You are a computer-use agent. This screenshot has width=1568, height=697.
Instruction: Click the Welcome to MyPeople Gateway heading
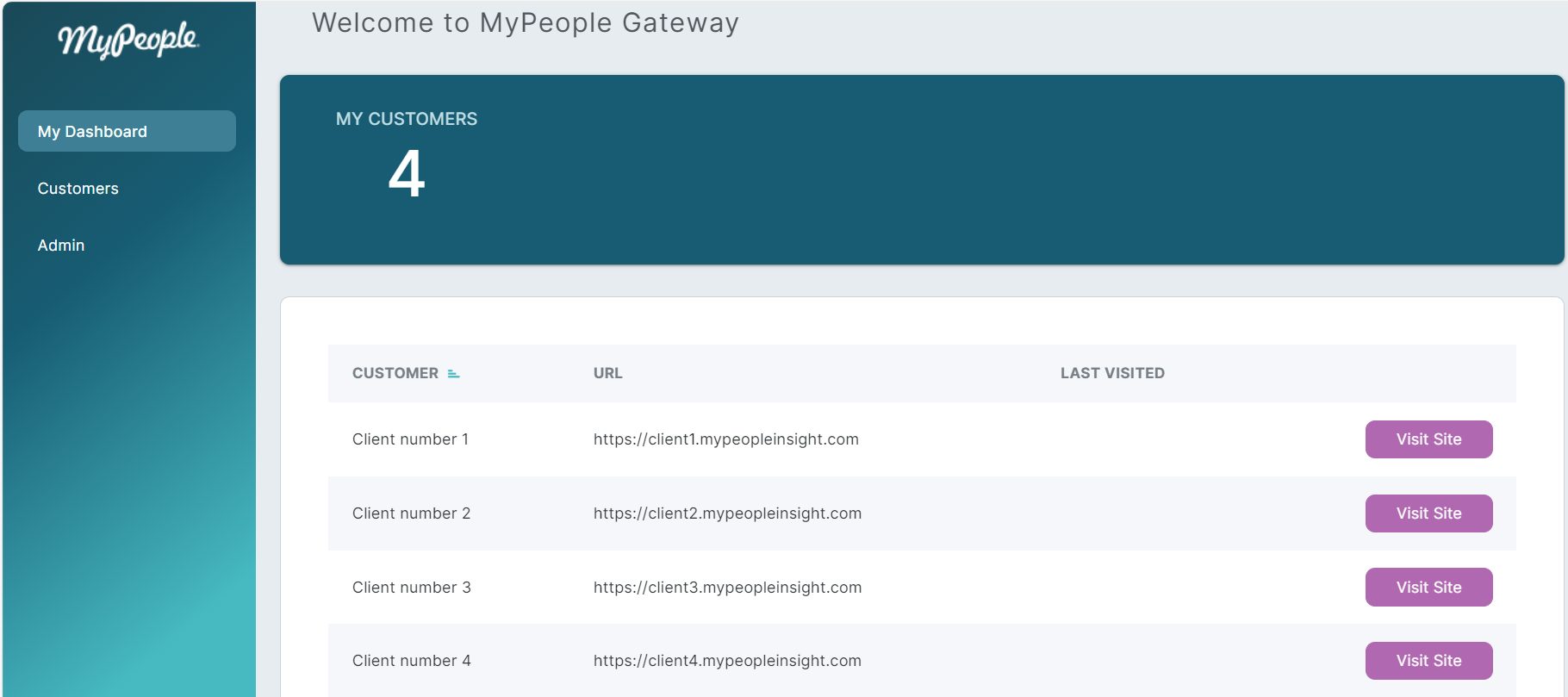pyautogui.click(x=526, y=23)
